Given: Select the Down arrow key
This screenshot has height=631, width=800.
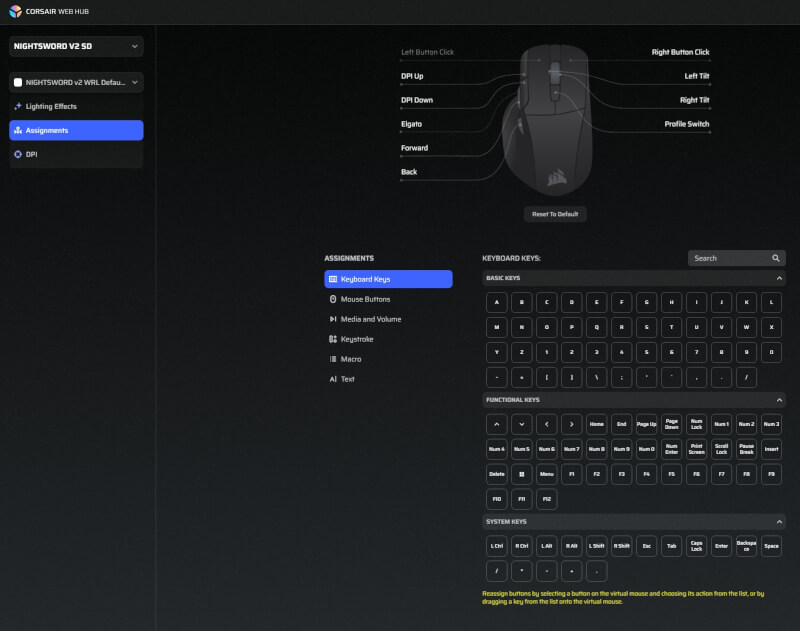Looking at the screenshot, I should click(521, 424).
